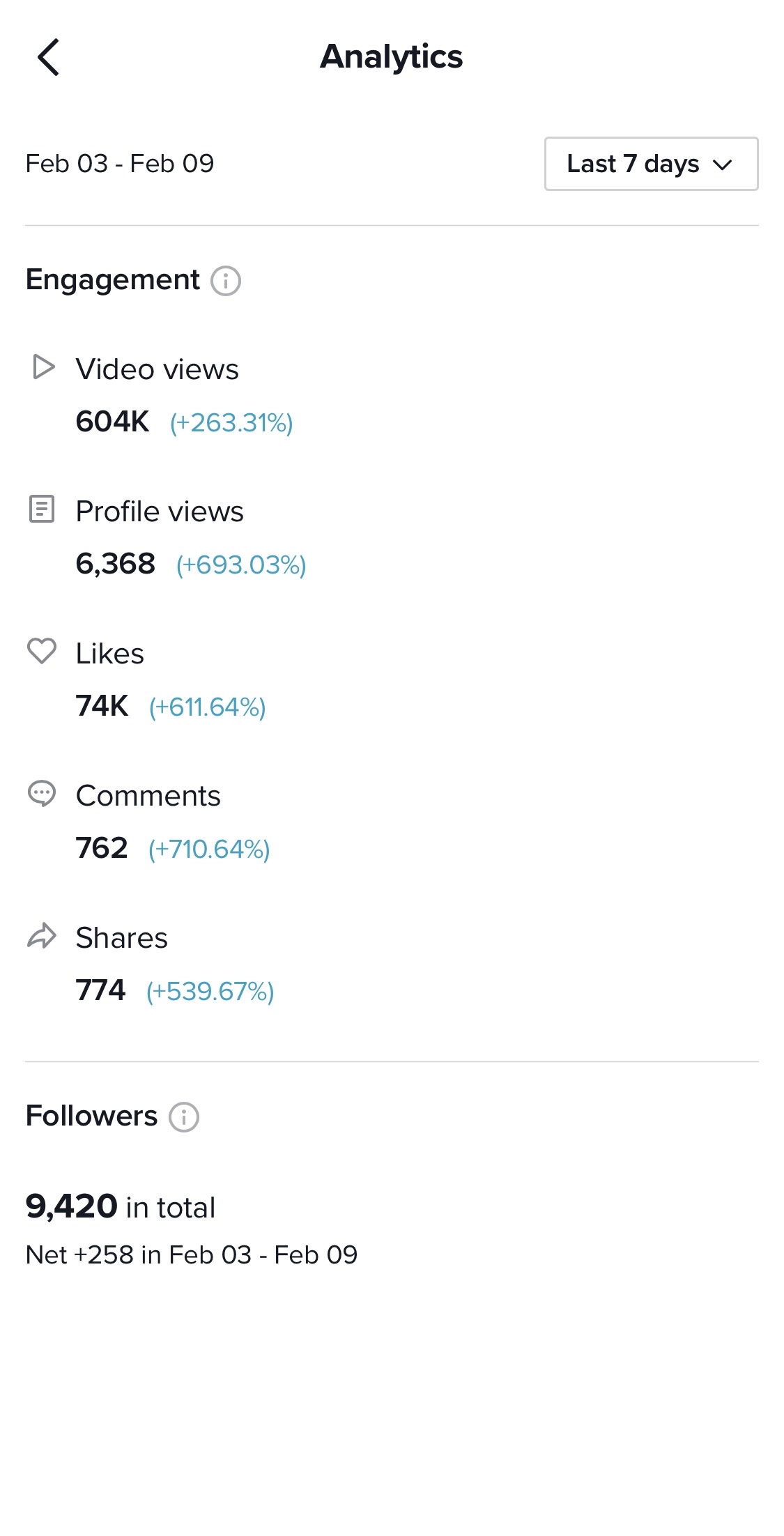Tap the 74K likes value
784x1536 pixels.
(x=102, y=706)
